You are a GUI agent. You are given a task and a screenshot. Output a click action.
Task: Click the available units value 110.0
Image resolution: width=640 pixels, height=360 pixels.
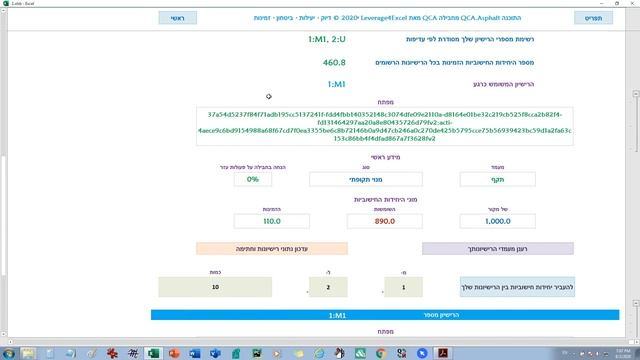pyautogui.click(x=272, y=221)
